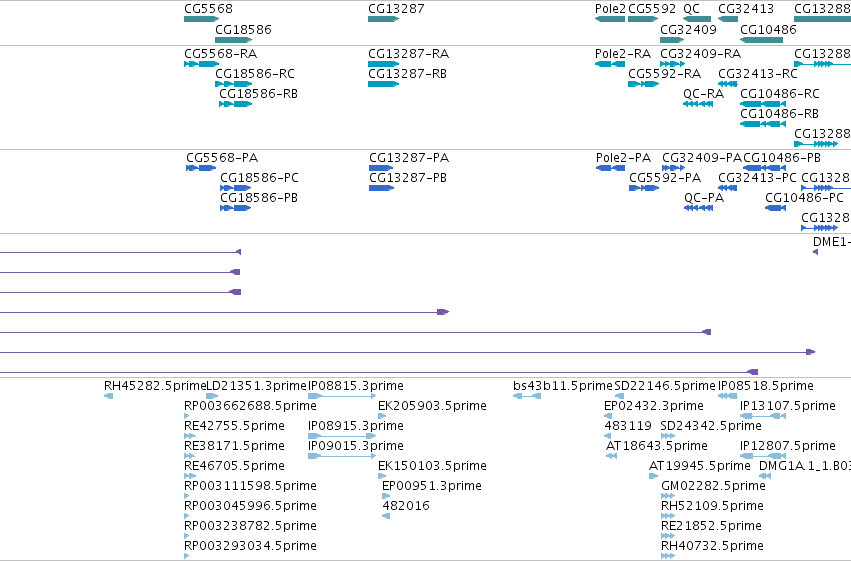Screen dimensions: 851x561
Task: Open transcript CG5568-RA
Action: [202, 64]
